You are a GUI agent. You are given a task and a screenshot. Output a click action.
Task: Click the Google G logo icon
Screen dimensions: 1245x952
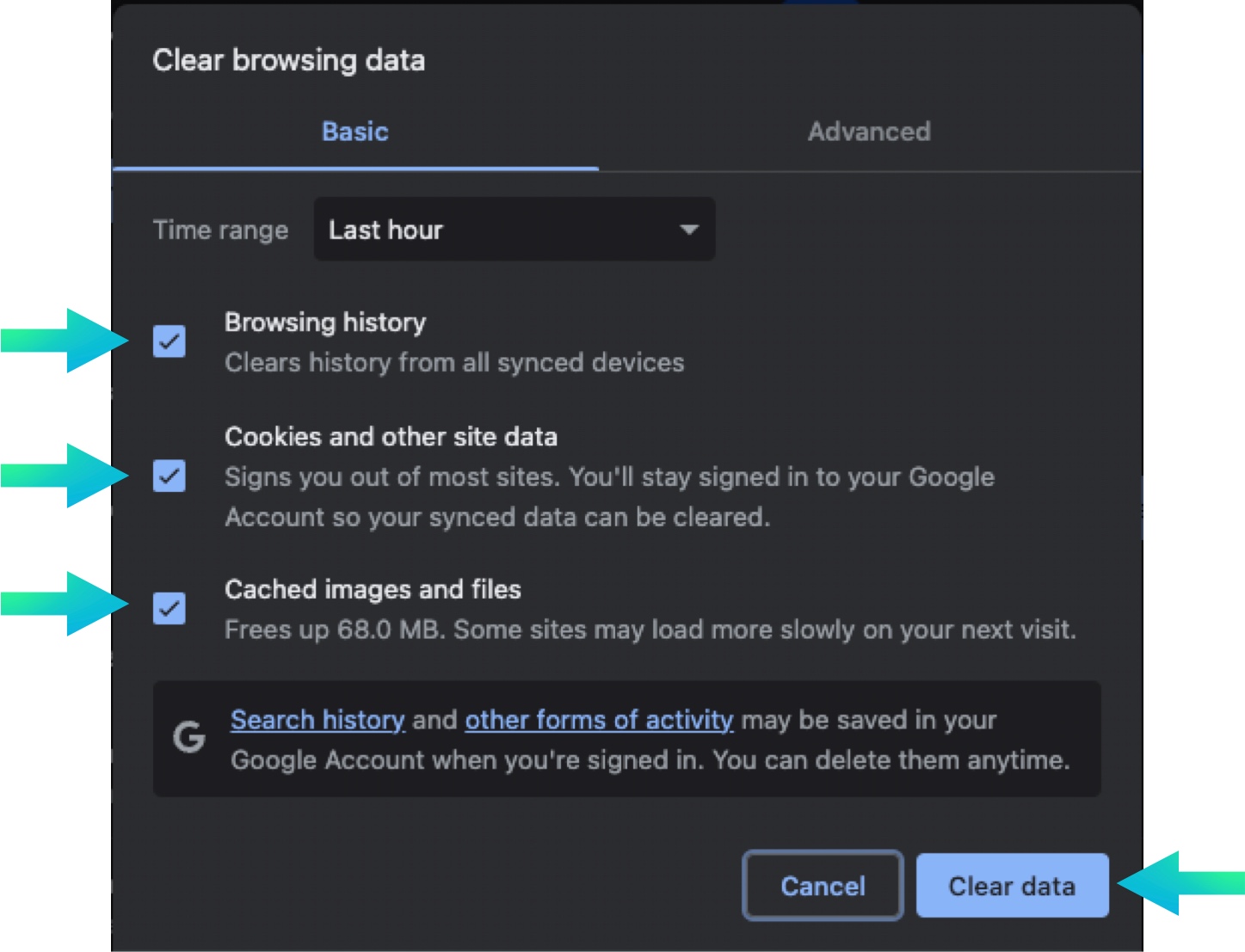[189, 737]
